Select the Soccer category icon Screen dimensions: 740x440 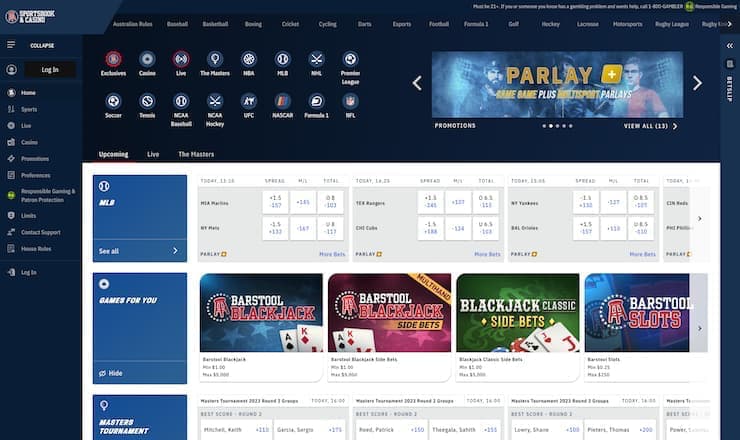point(113,101)
